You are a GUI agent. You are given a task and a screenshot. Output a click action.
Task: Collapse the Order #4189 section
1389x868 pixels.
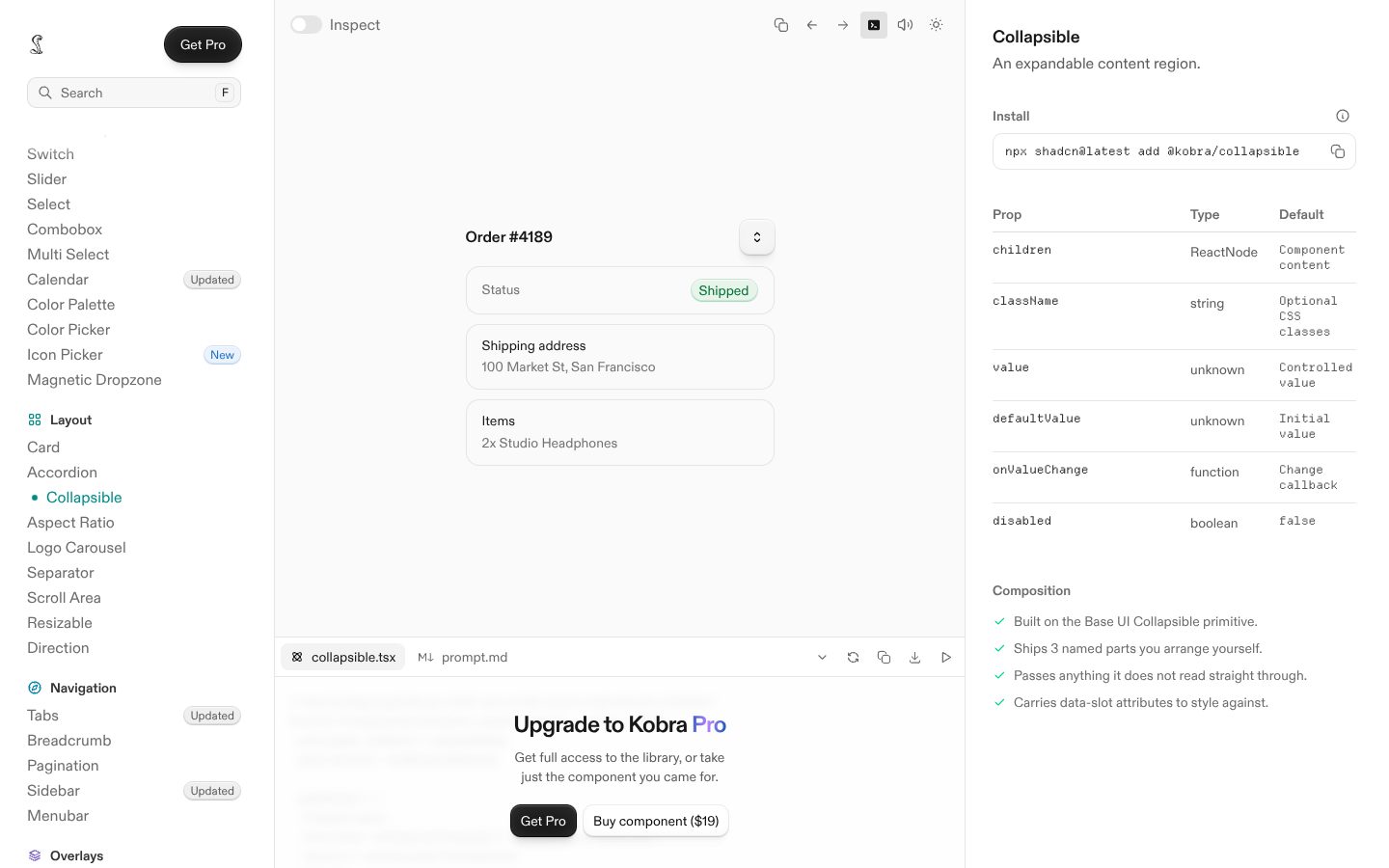coord(757,237)
